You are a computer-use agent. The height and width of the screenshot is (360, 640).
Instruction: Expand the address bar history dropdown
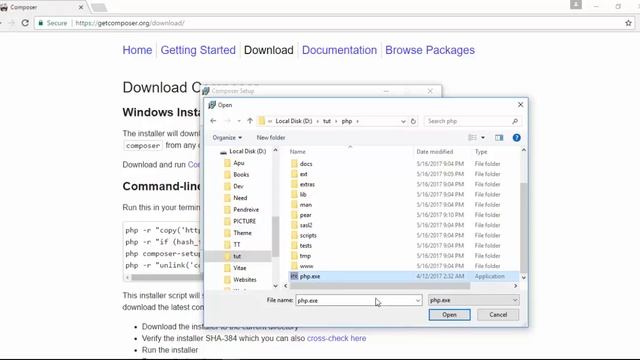(403, 121)
